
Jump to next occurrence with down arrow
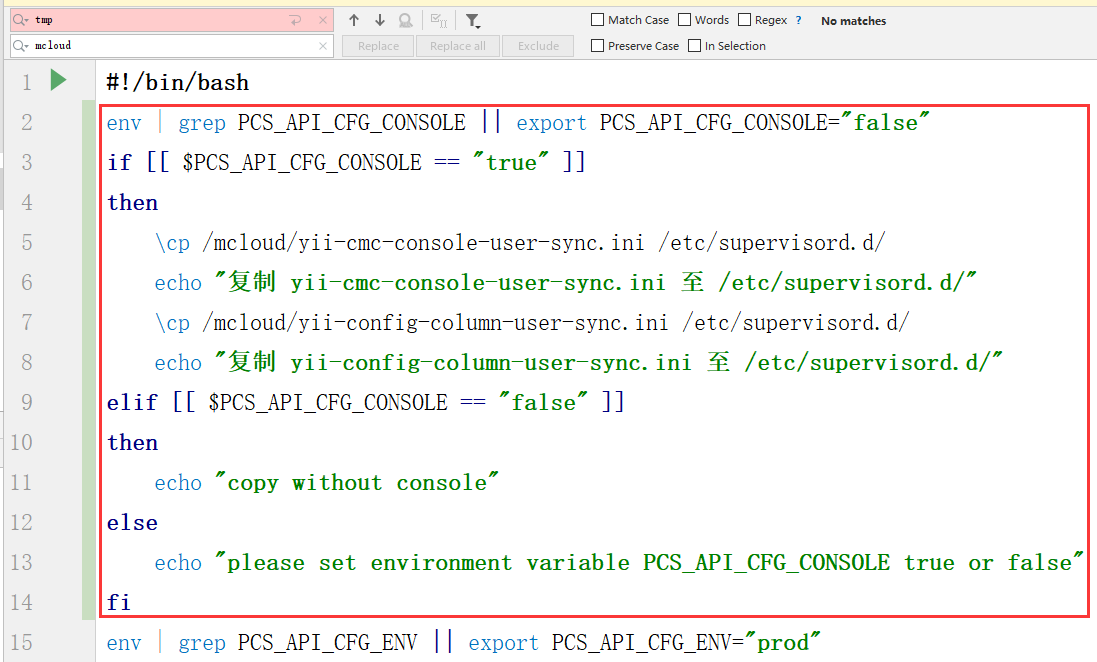[380, 20]
